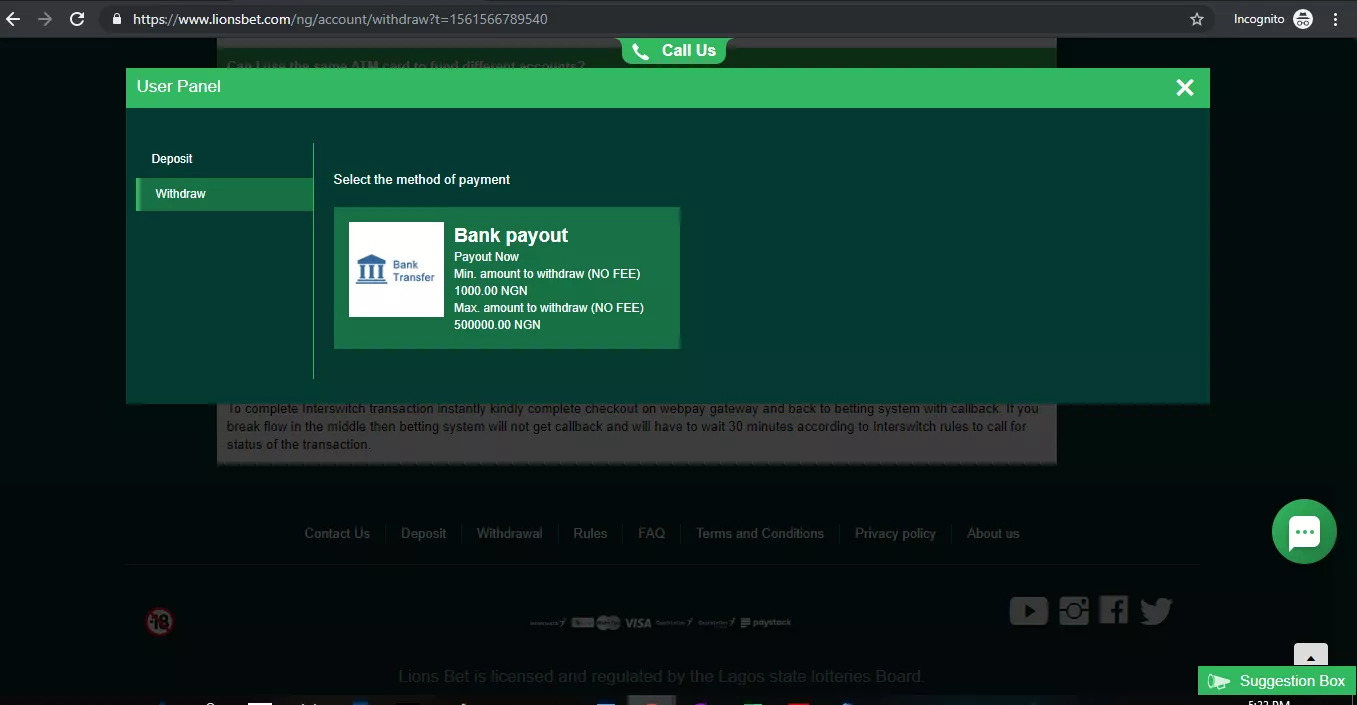This screenshot has height=705, width=1357.
Task: Click the Mastercard payment logo
Action: tap(607, 621)
